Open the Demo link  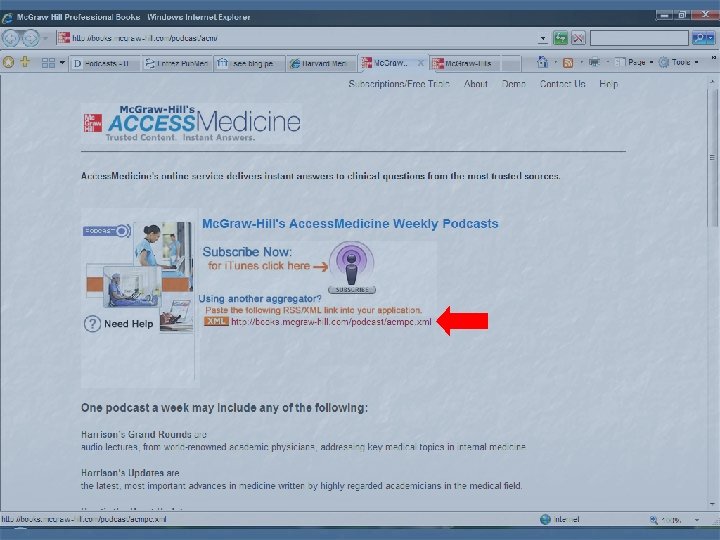point(513,84)
